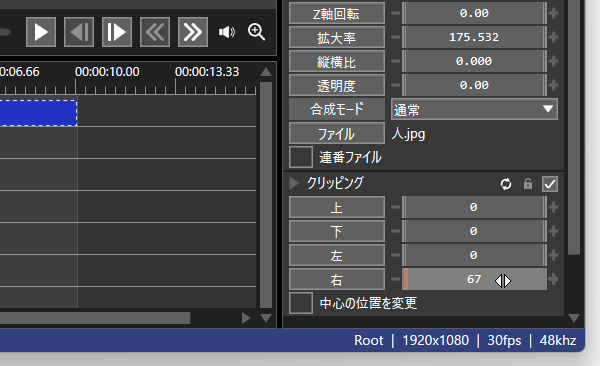The height and width of the screenshot is (366, 600).
Task: Toggle the クリッピング lock icon
Action: pos(528,184)
